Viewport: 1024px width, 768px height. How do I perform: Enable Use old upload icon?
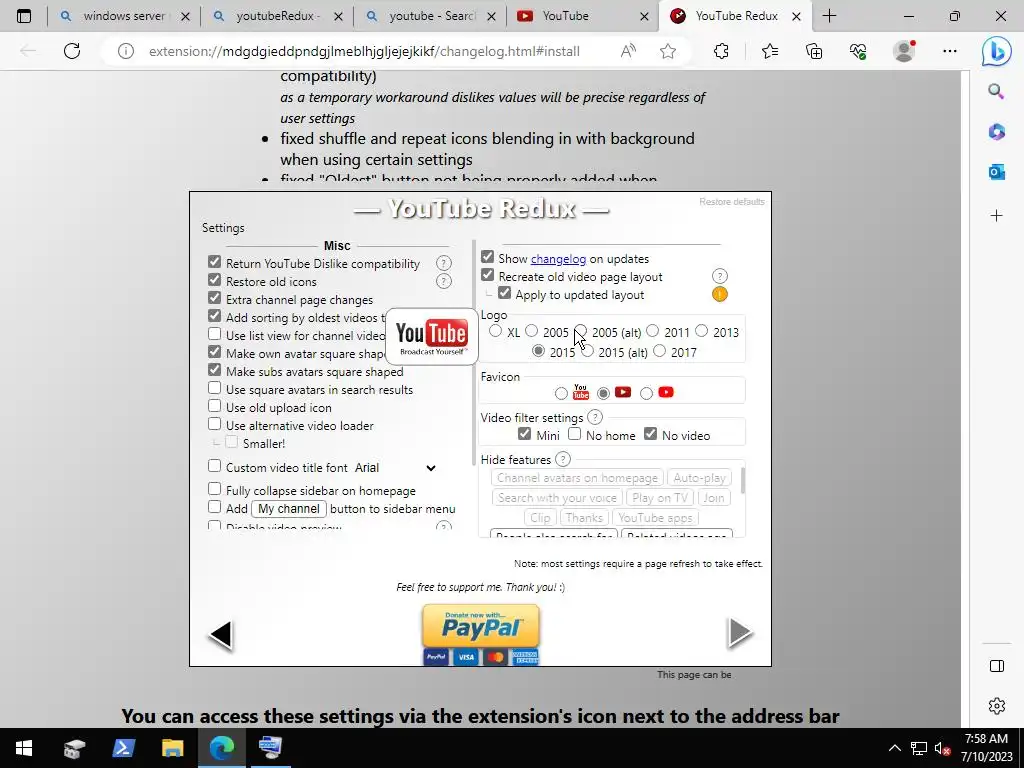[x=214, y=406]
